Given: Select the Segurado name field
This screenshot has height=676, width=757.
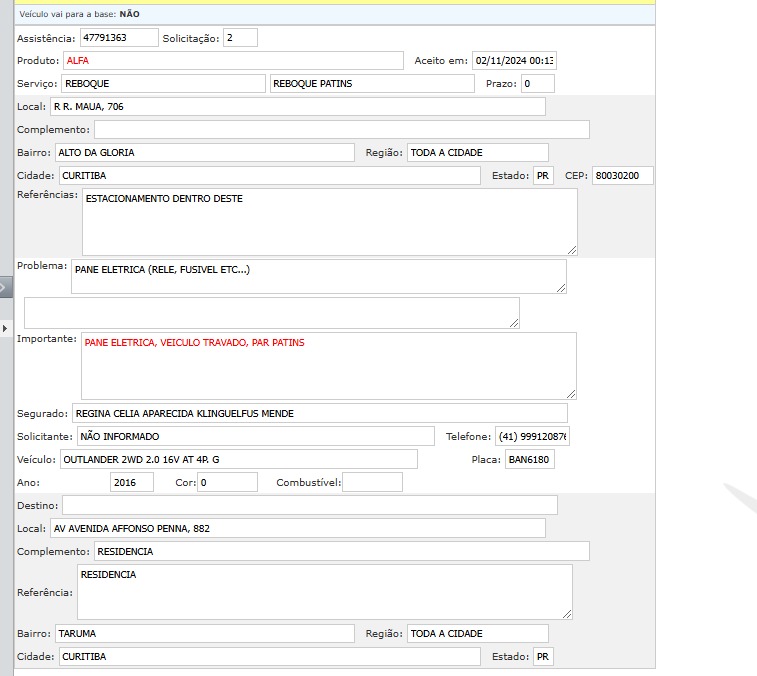Looking at the screenshot, I should coord(319,413).
